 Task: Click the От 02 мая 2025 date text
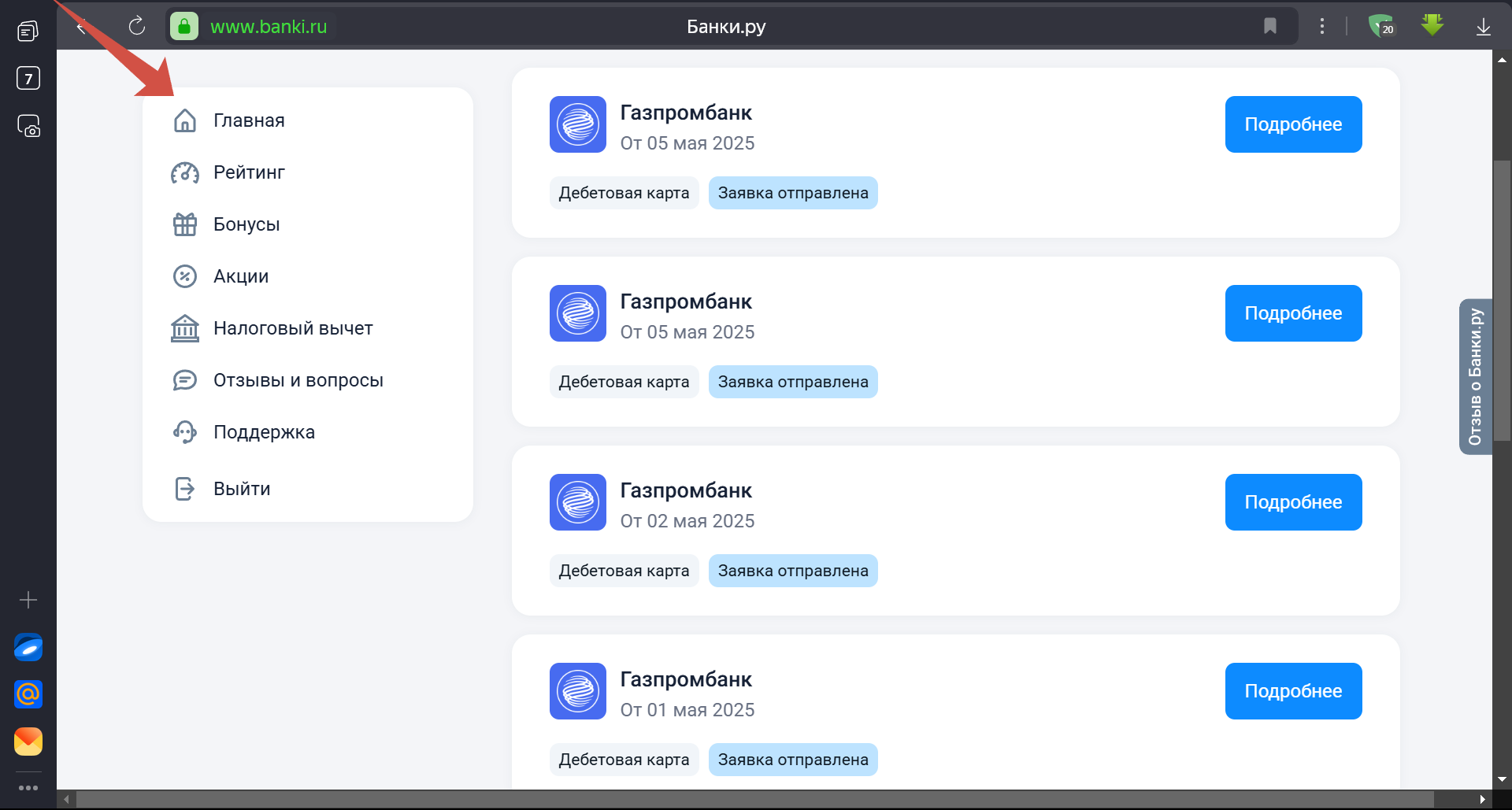point(687,521)
